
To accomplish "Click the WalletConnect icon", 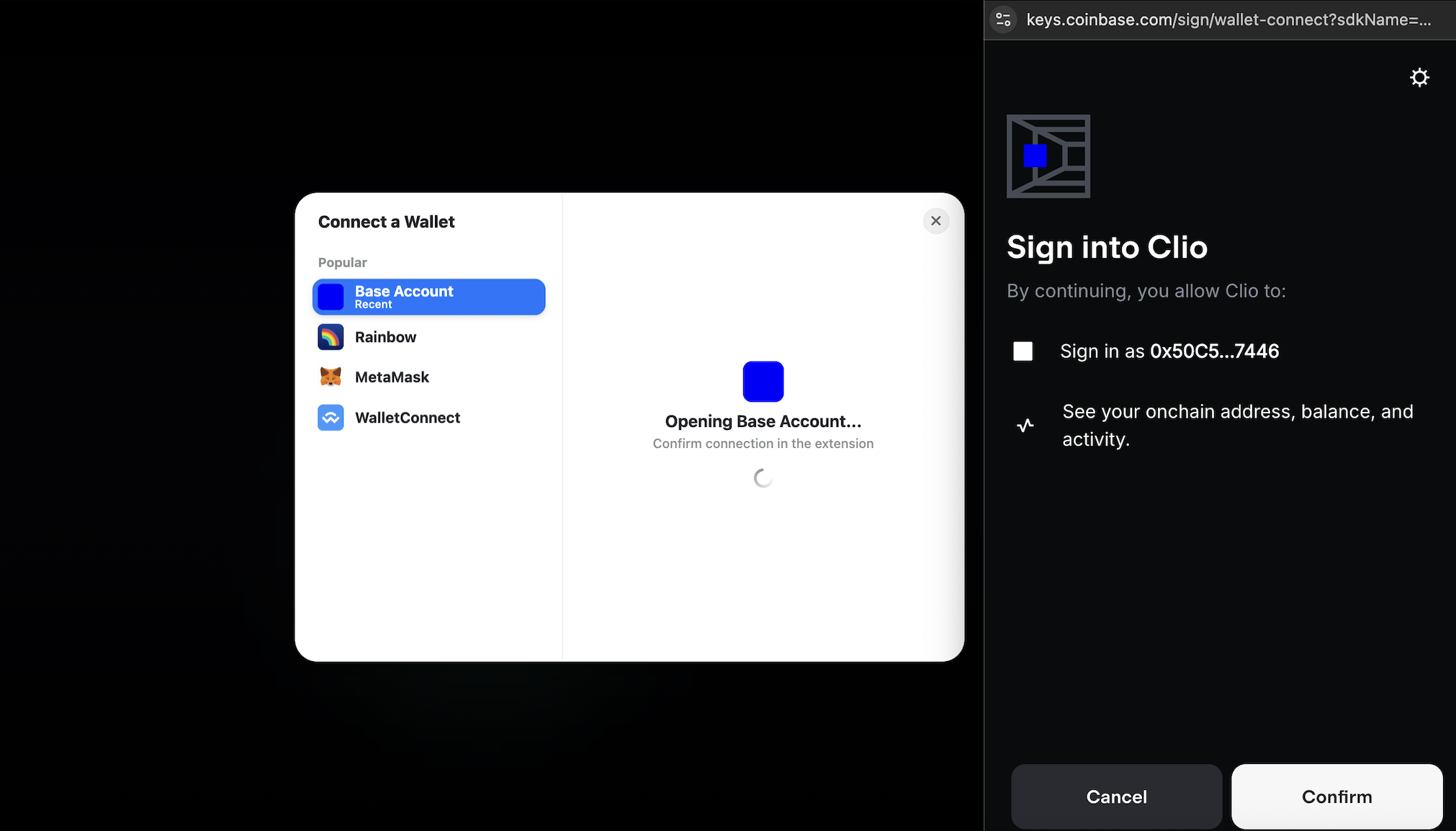I will [x=331, y=418].
